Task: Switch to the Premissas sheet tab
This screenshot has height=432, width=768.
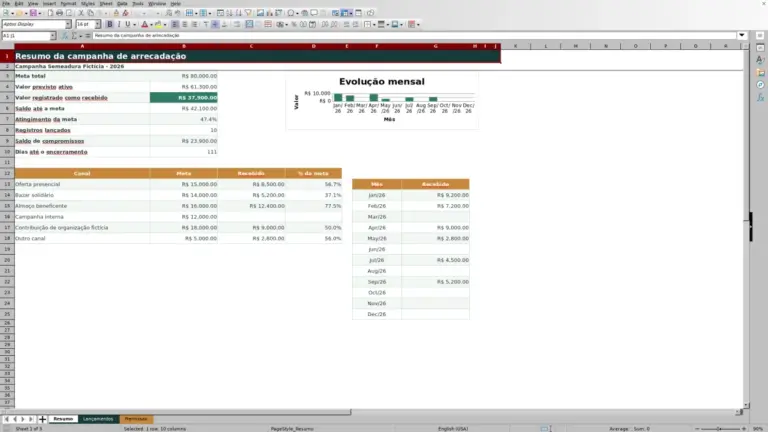Action: (x=136, y=419)
